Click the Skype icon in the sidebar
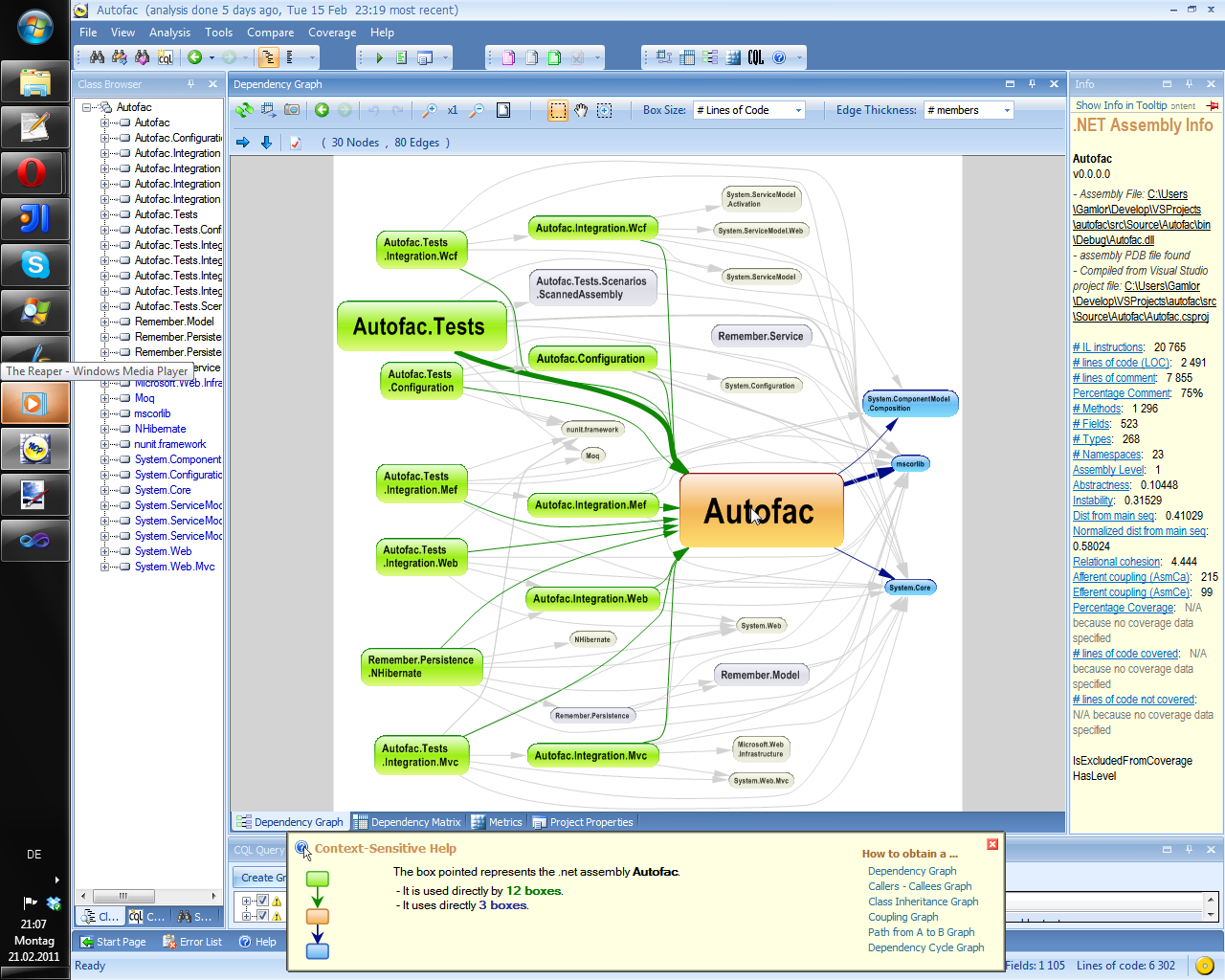This screenshot has height=980, width=1225. pos(35,265)
